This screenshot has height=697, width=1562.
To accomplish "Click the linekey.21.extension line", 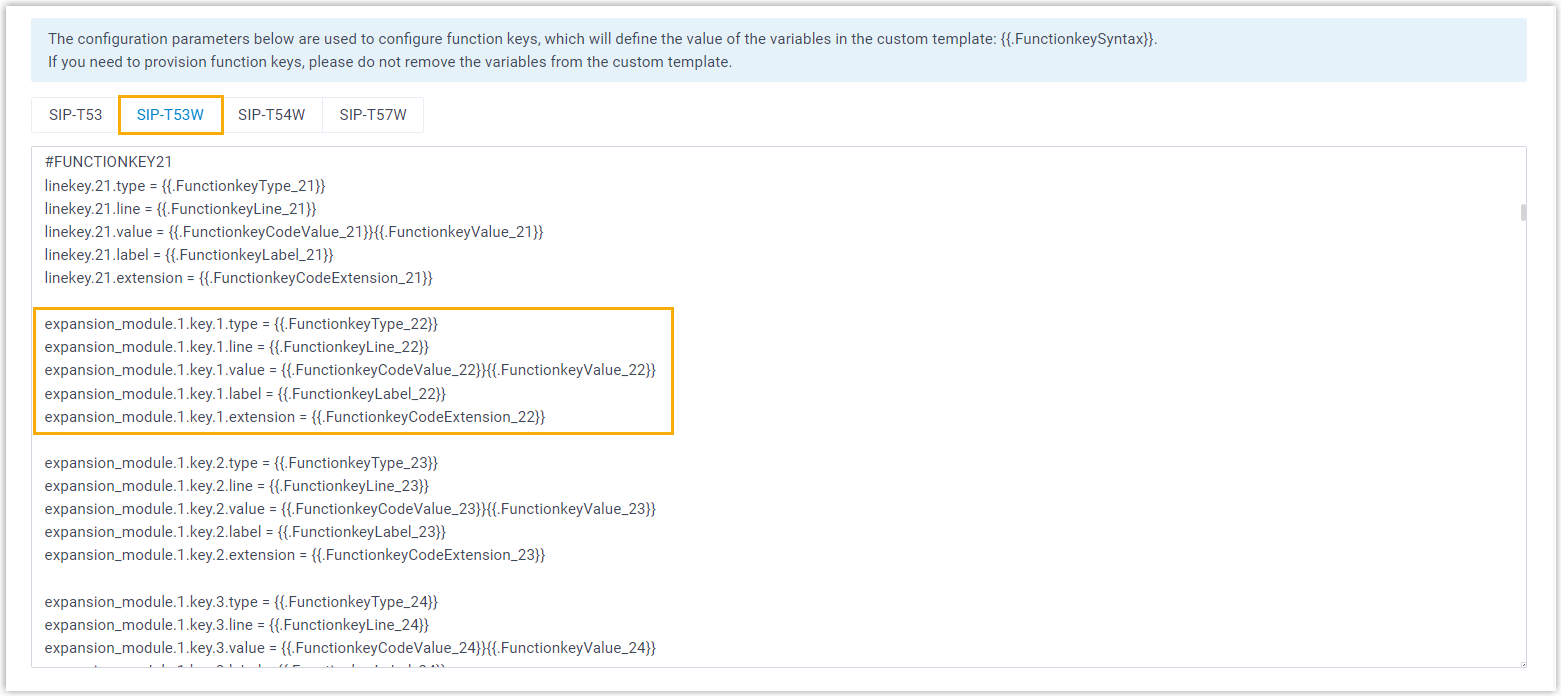I will (x=238, y=278).
